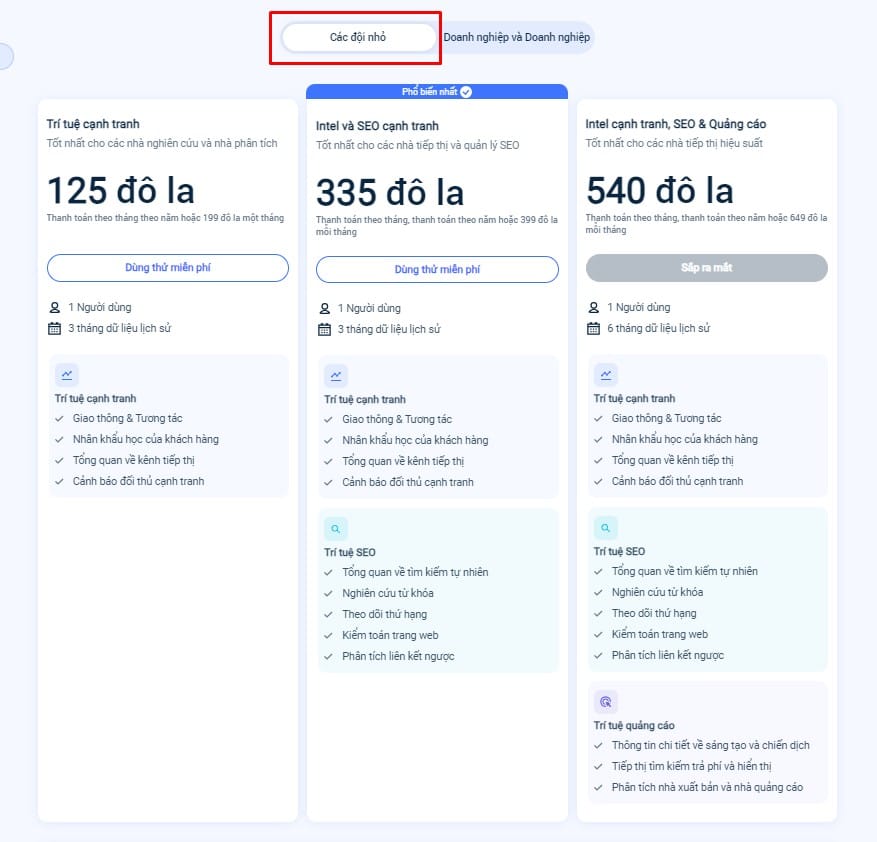Click the user icon beside 1 Người dùng first plan
877x842 pixels.
[55, 307]
